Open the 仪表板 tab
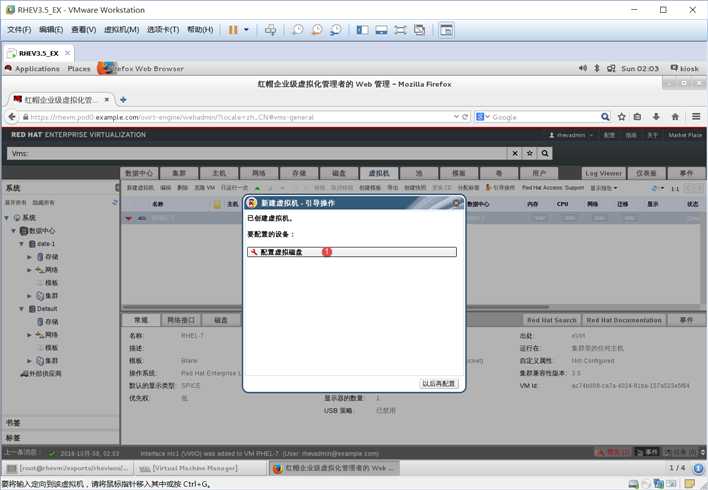Viewport: 708px width, 490px height. click(x=646, y=173)
